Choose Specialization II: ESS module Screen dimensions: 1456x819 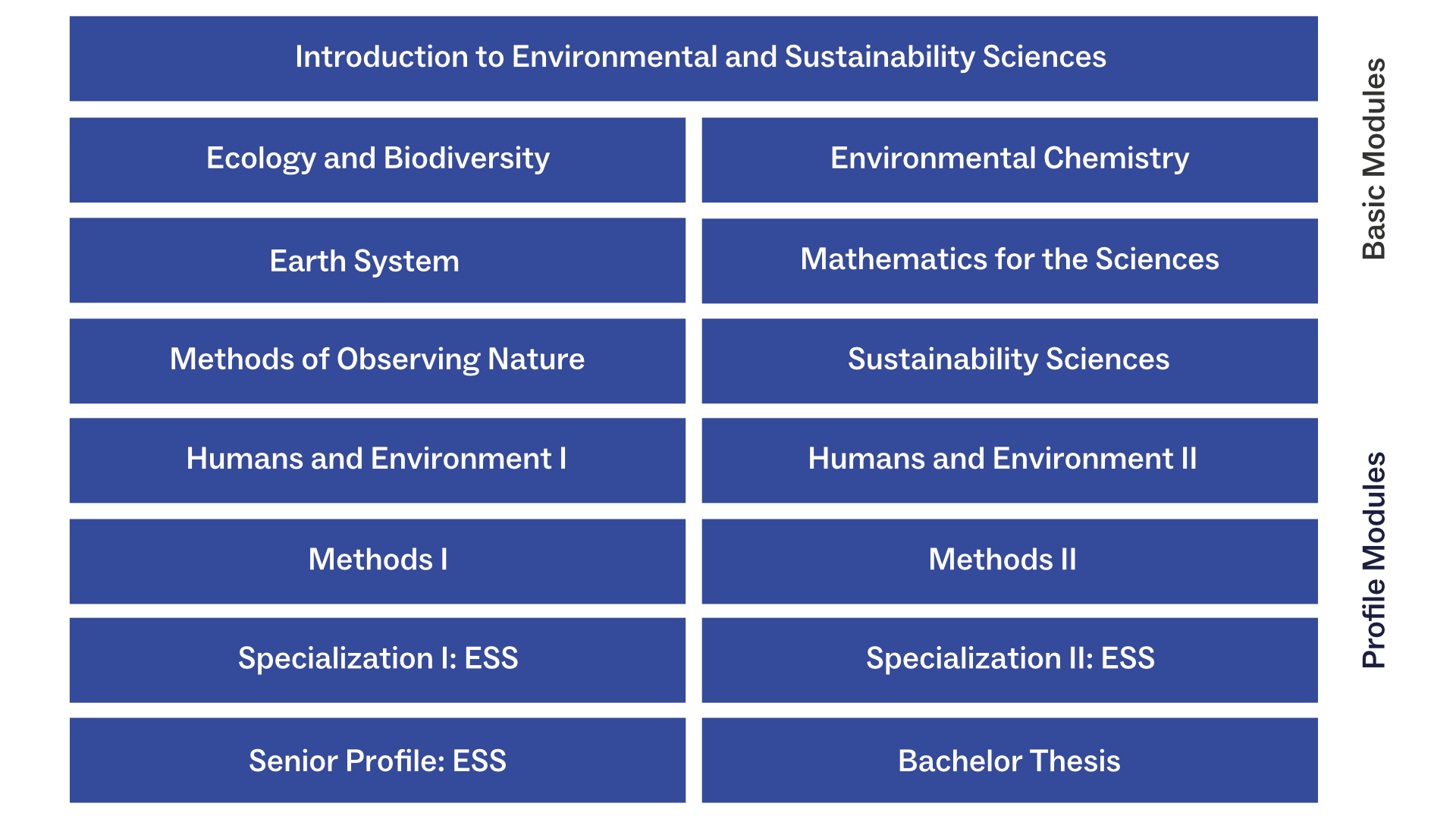[1009, 660]
